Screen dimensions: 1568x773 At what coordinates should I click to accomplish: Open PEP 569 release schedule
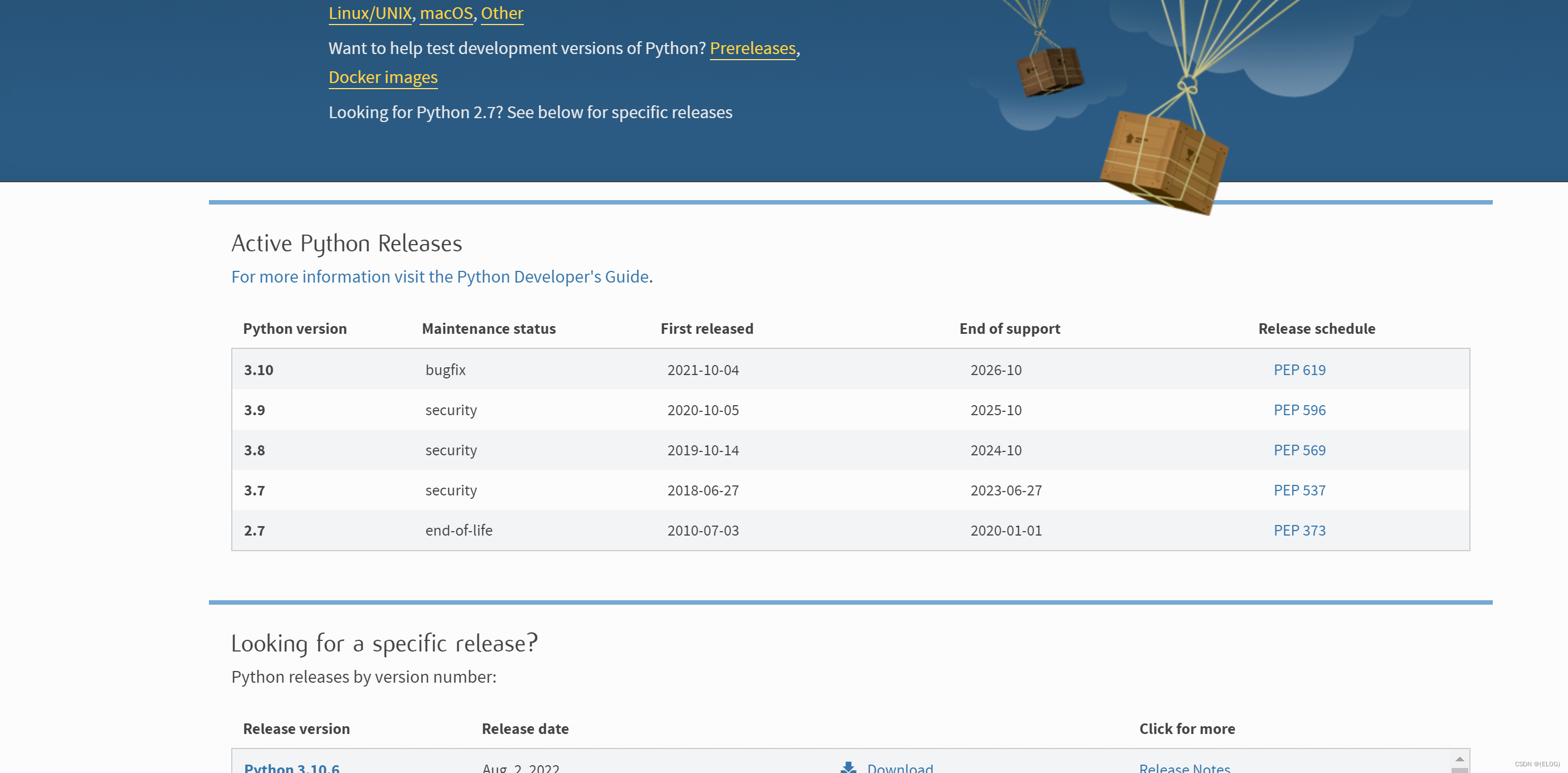1299,450
